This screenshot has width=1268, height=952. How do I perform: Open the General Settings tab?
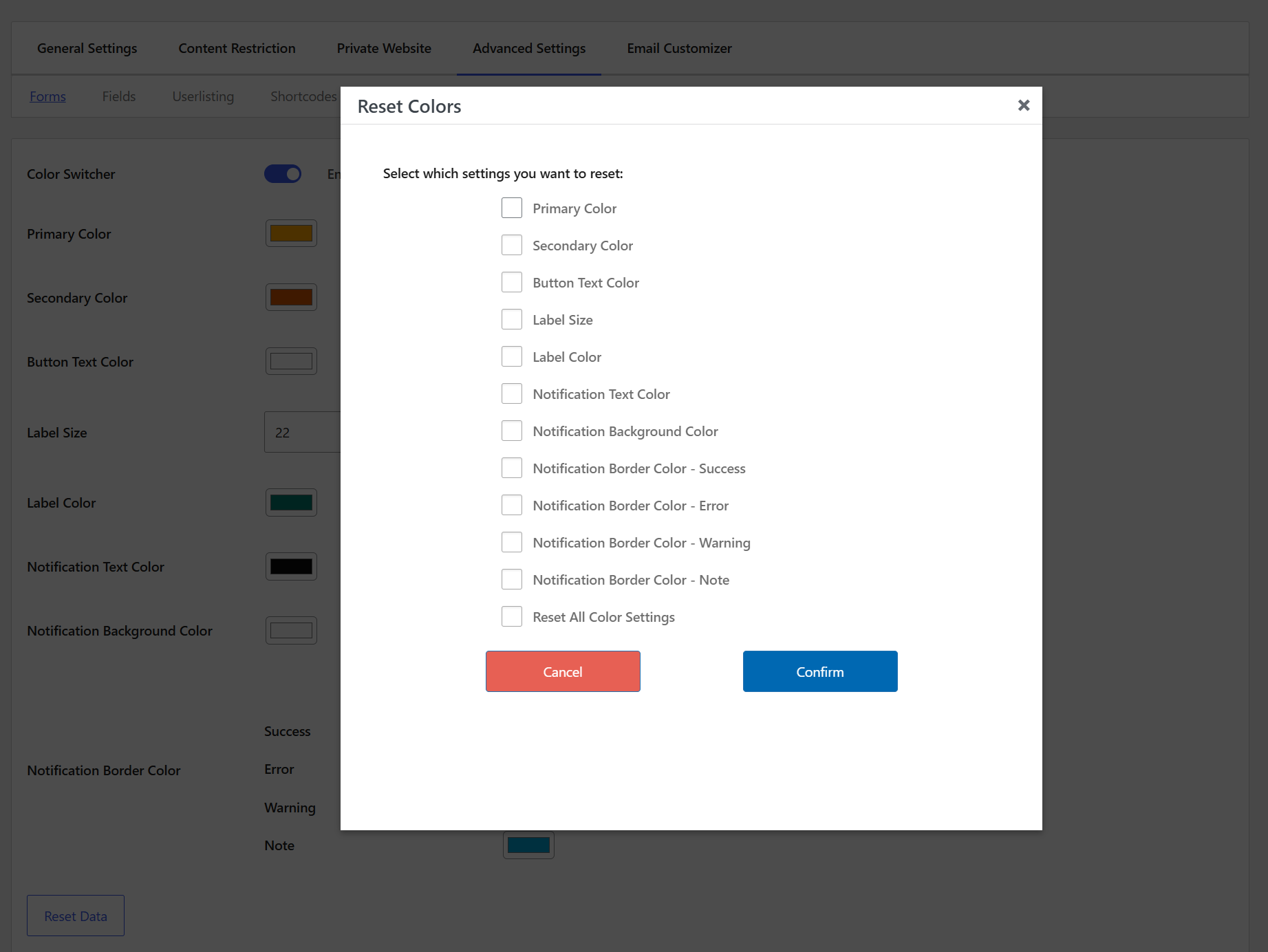click(87, 48)
